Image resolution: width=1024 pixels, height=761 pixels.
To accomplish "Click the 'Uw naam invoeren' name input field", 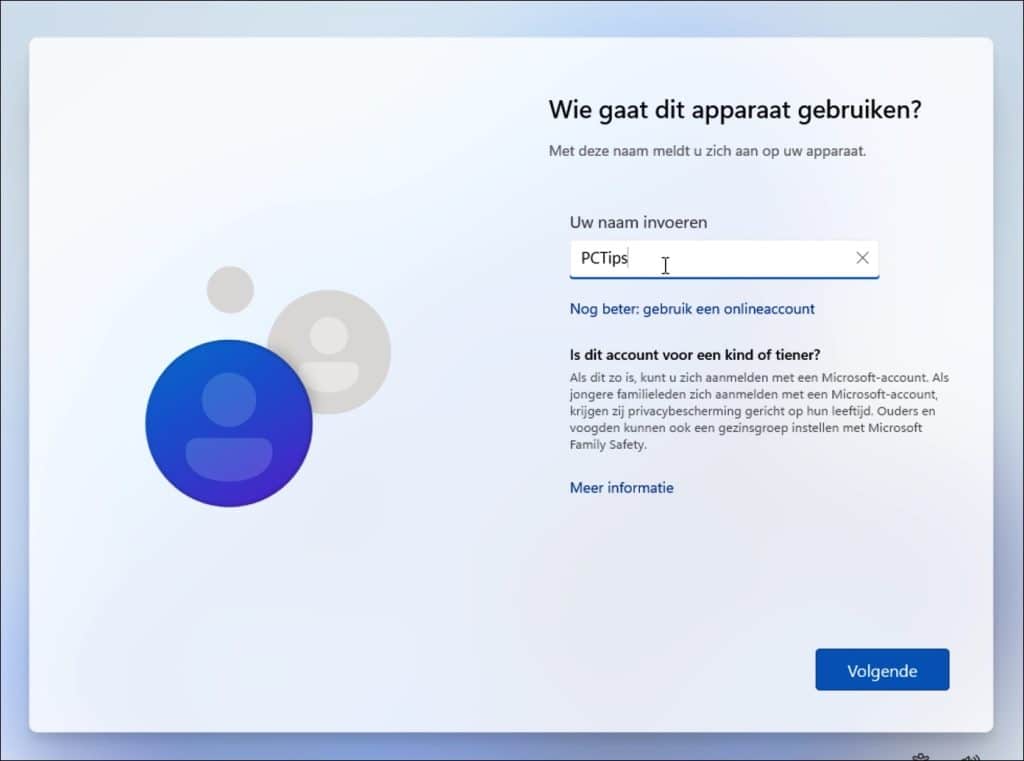I will tap(724, 259).
